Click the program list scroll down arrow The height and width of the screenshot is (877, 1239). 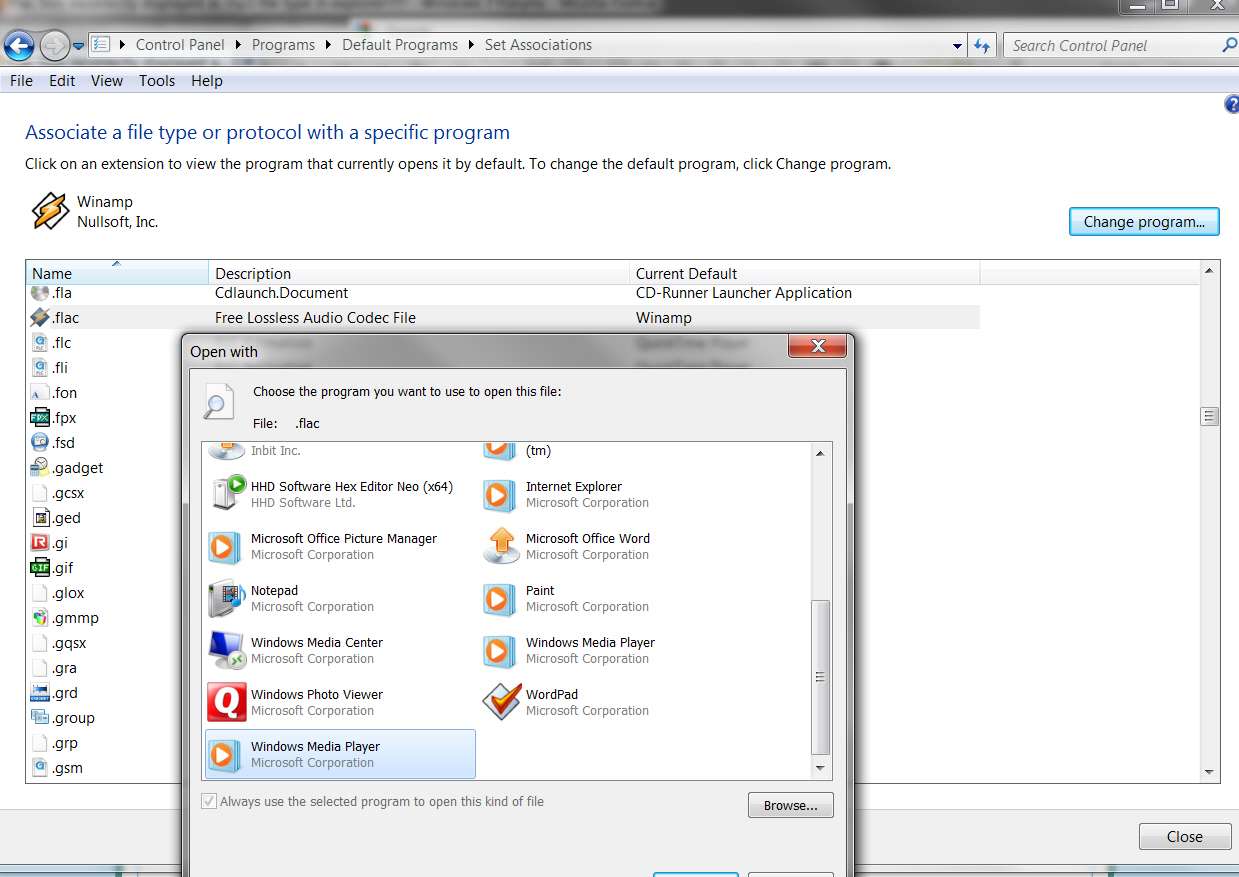point(820,768)
